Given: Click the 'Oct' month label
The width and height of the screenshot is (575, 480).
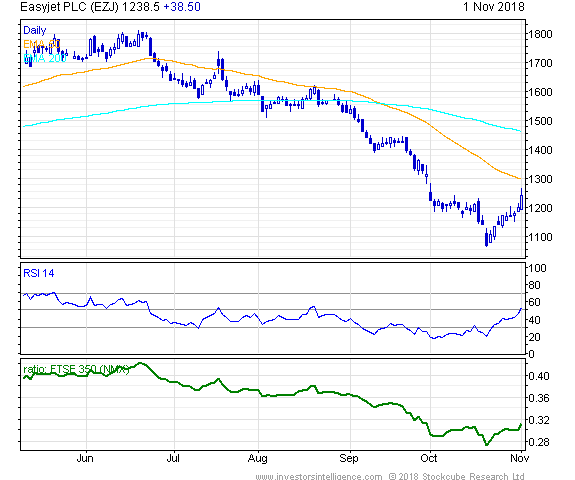Looking at the screenshot, I should tap(429, 459).
